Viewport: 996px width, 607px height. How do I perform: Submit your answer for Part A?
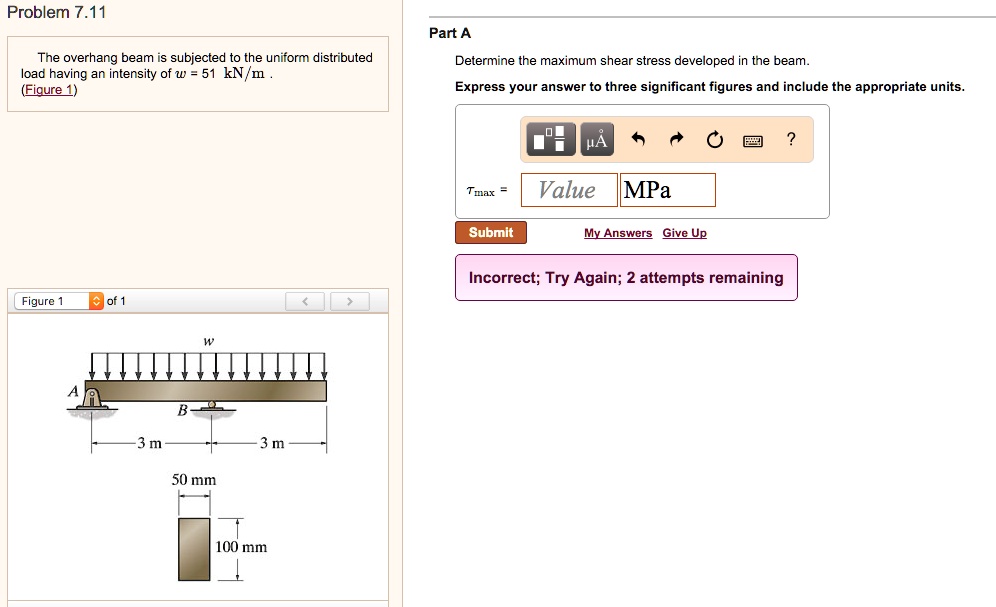[x=490, y=232]
